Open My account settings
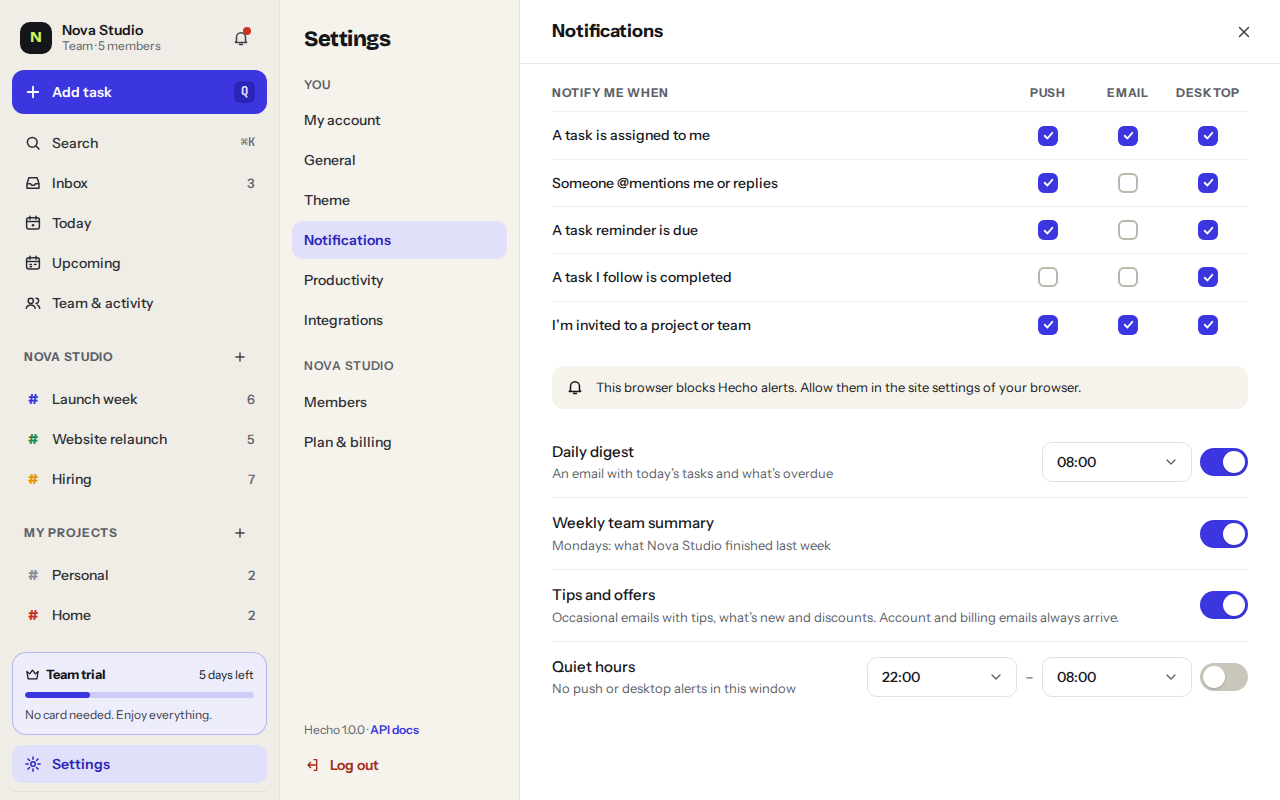The width and height of the screenshot is (1280, 800). [x=399, y=120]
